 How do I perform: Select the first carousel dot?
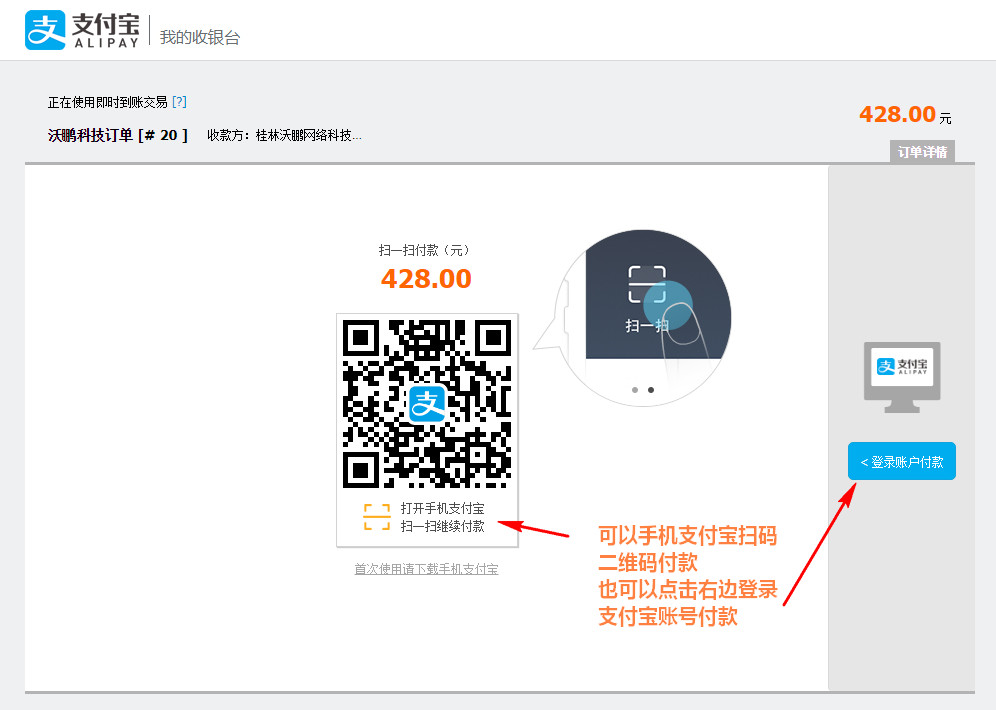coord(635,390)
